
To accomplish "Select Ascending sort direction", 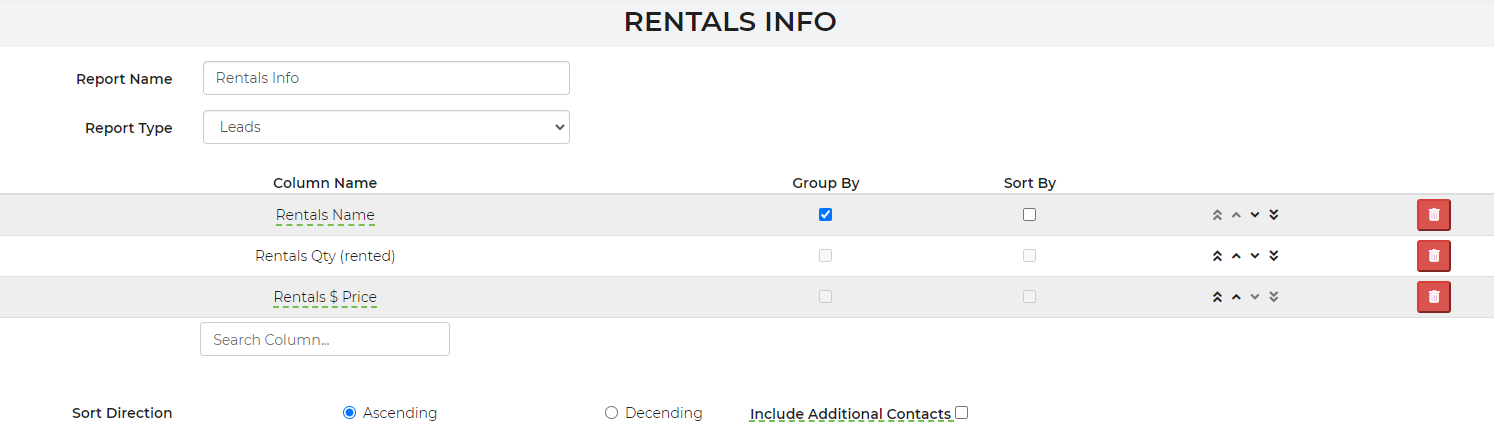I will [x=349, y=413].
